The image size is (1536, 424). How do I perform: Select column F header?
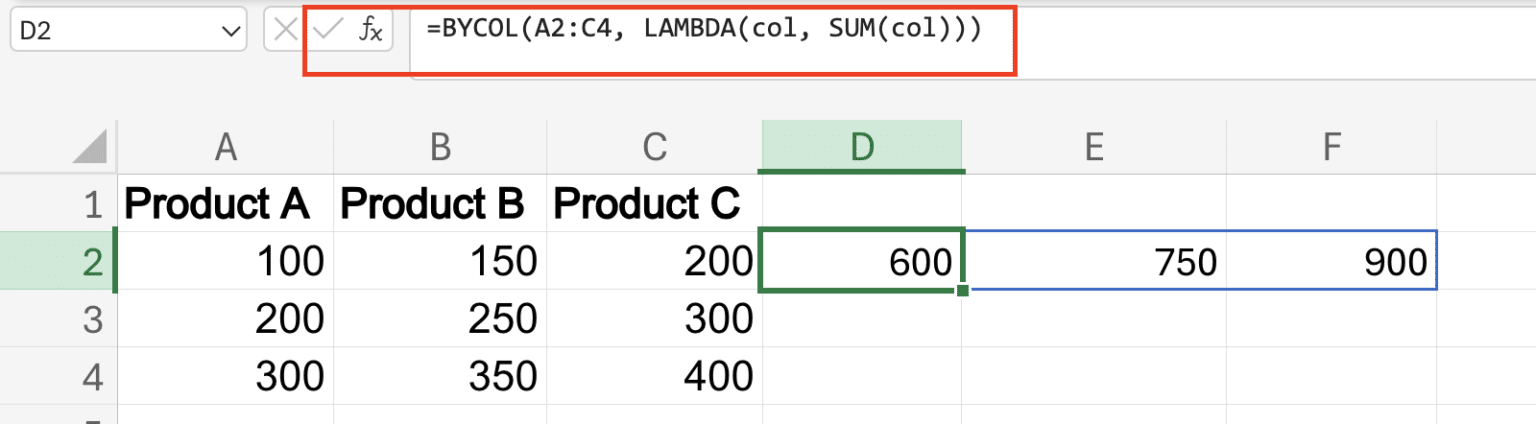(x=1331, y=147)
